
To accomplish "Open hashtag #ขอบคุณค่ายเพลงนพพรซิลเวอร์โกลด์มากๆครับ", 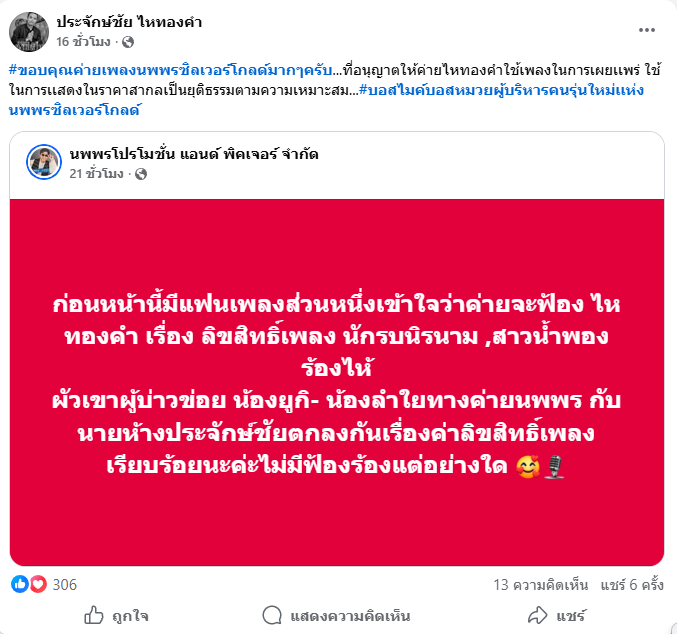I will point(171,70).
